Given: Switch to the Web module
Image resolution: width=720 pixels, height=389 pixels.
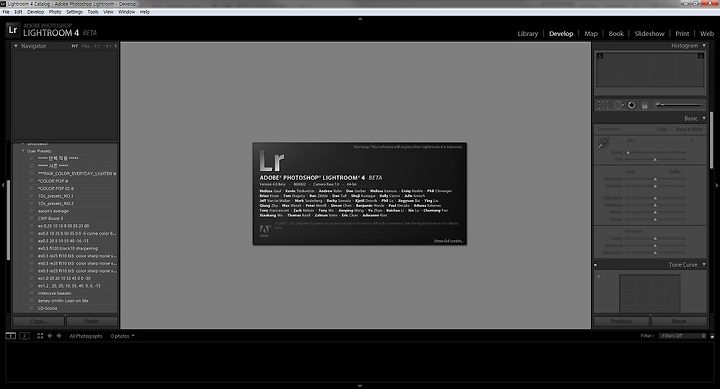Looking at the screenshot, I should point(707,34).
